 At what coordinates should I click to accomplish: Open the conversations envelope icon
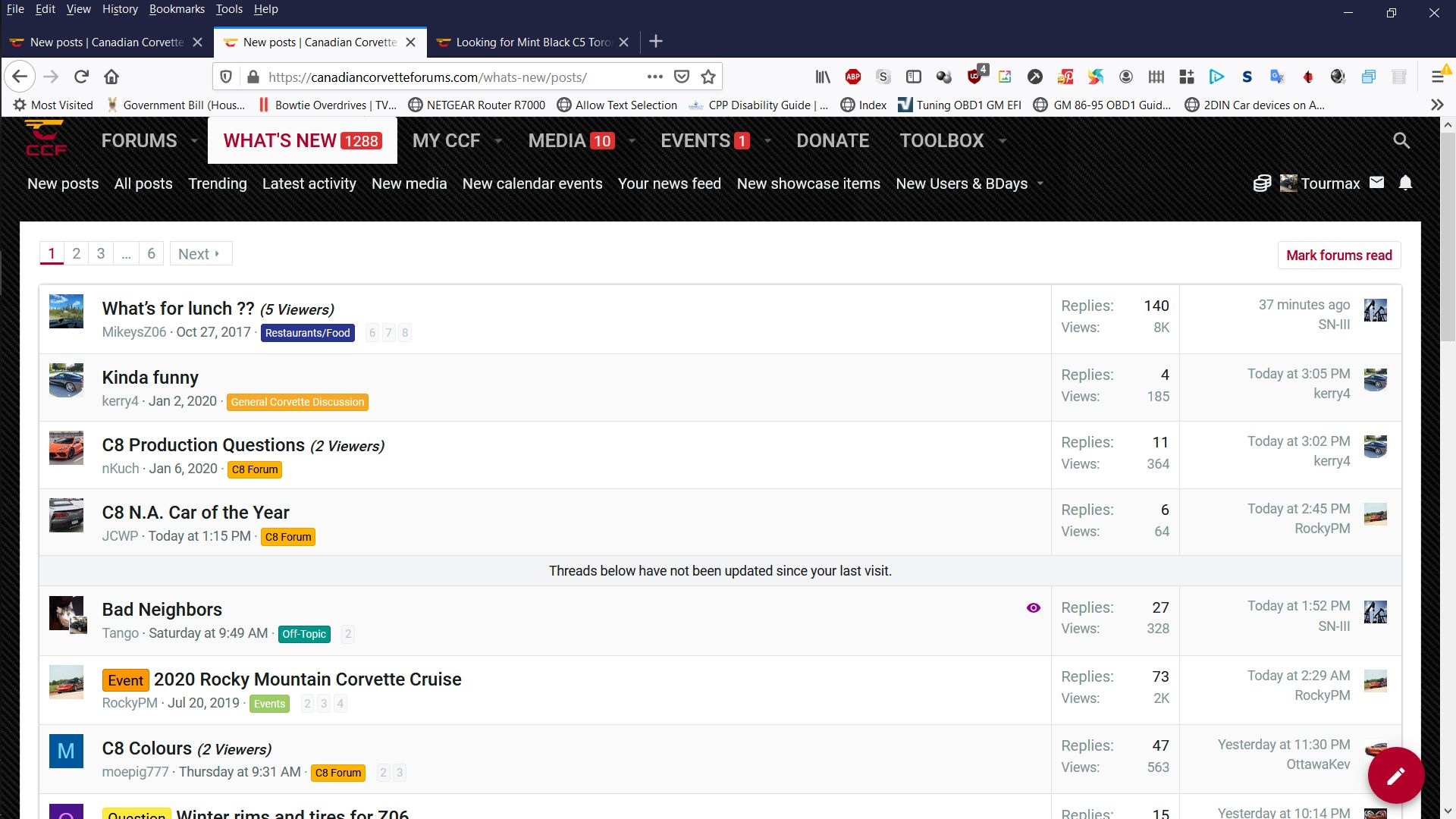point(1377,183)
